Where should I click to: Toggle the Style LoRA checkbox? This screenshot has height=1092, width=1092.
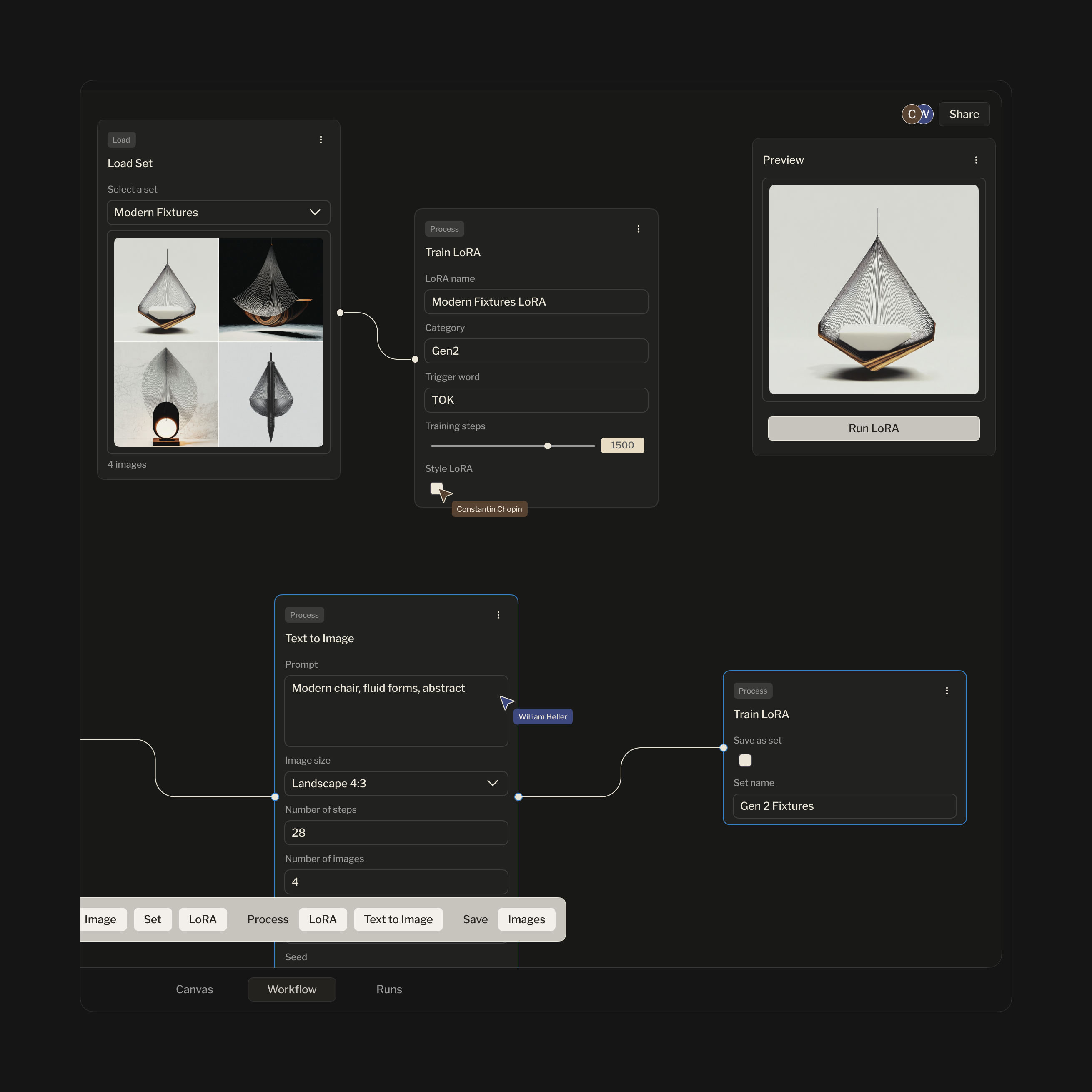point(437,488)
